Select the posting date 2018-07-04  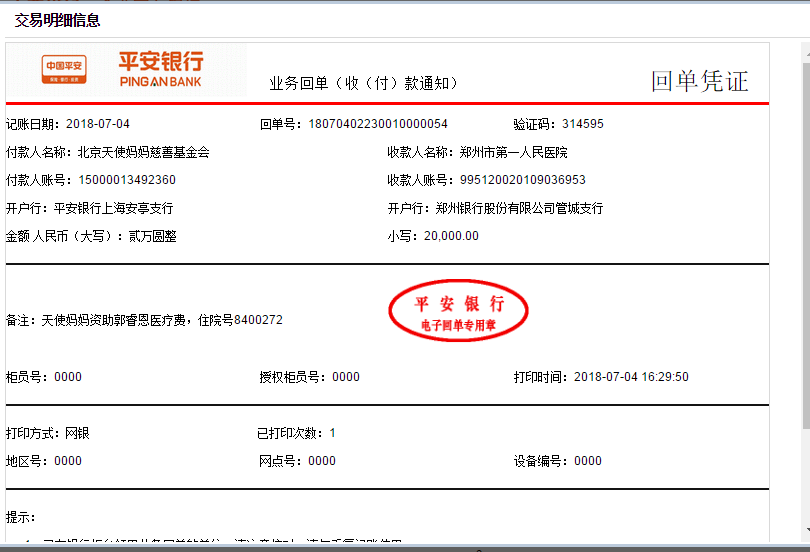98,124
